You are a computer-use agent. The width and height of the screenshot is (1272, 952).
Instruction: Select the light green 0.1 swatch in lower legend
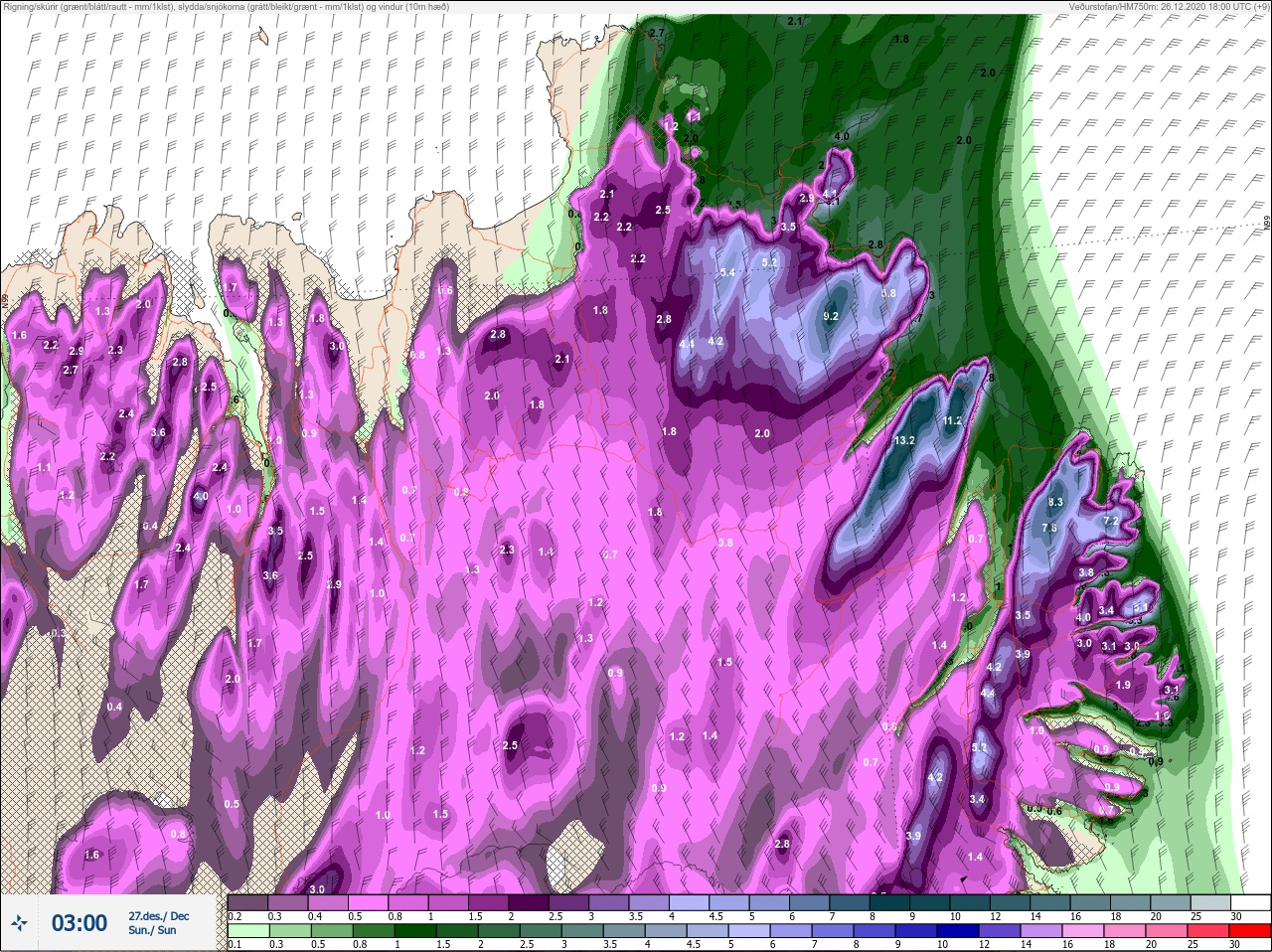pyautogui.click(x=247, y=932)
